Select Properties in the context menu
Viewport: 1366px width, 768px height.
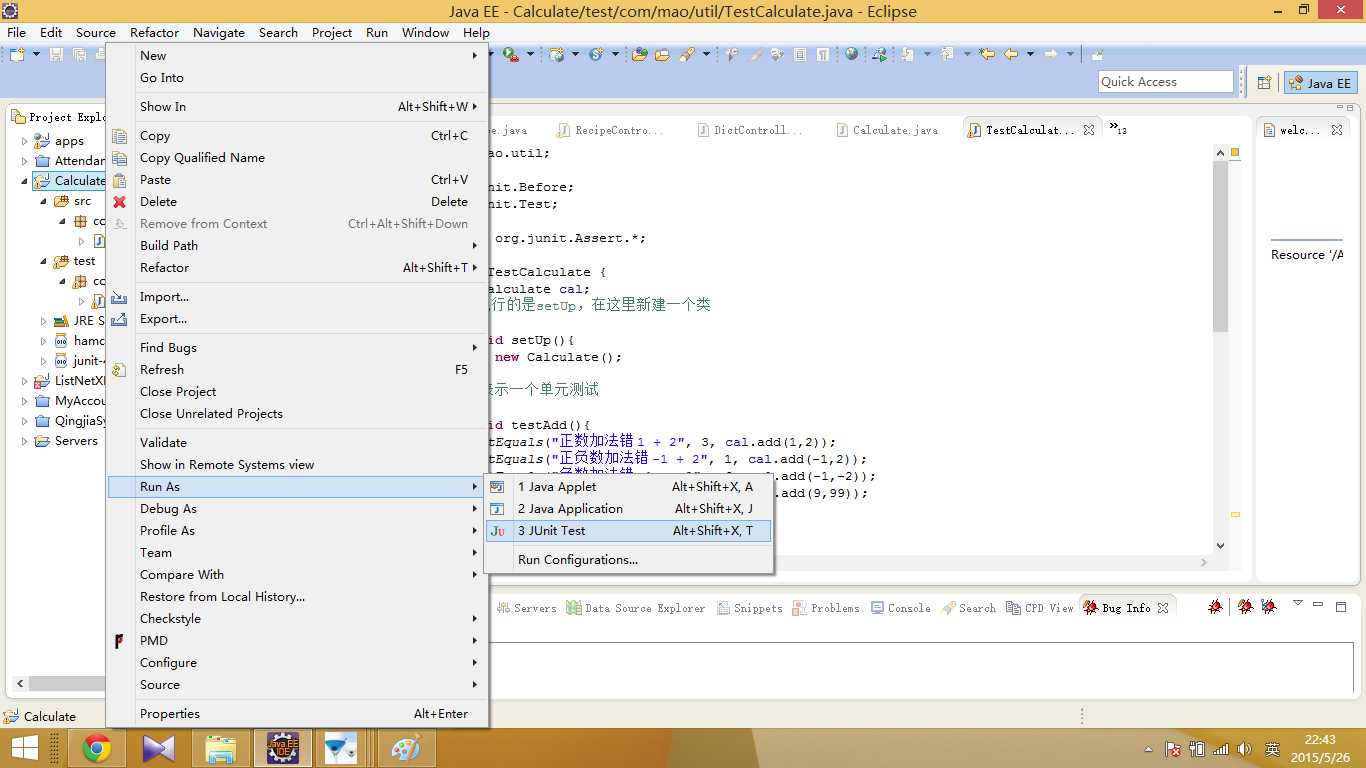click(297, 714)
